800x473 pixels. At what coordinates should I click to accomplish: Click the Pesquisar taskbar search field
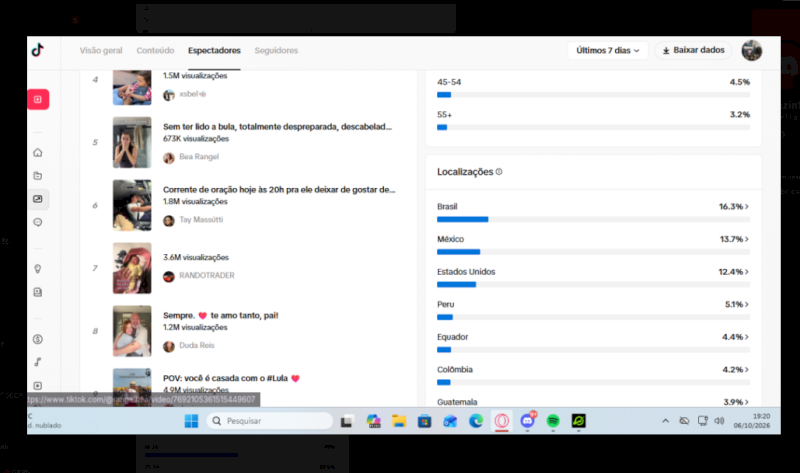point(269,421)
